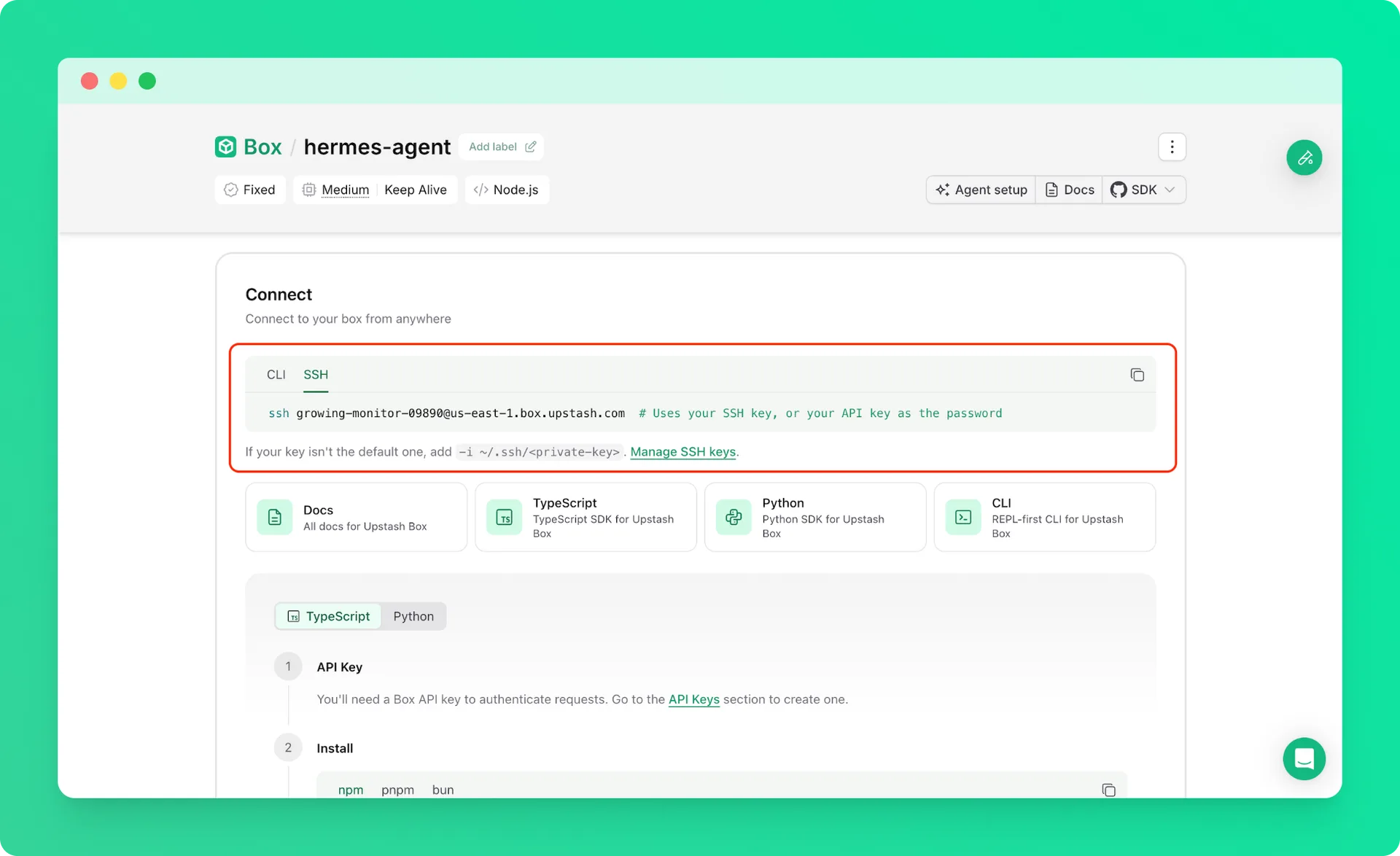Select the npm install tab
Screen dimensions: 1400x856
[351, 790]
